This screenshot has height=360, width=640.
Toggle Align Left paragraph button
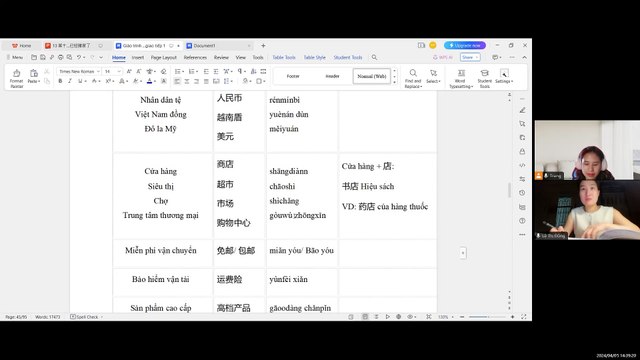click(x=177, y=81)
